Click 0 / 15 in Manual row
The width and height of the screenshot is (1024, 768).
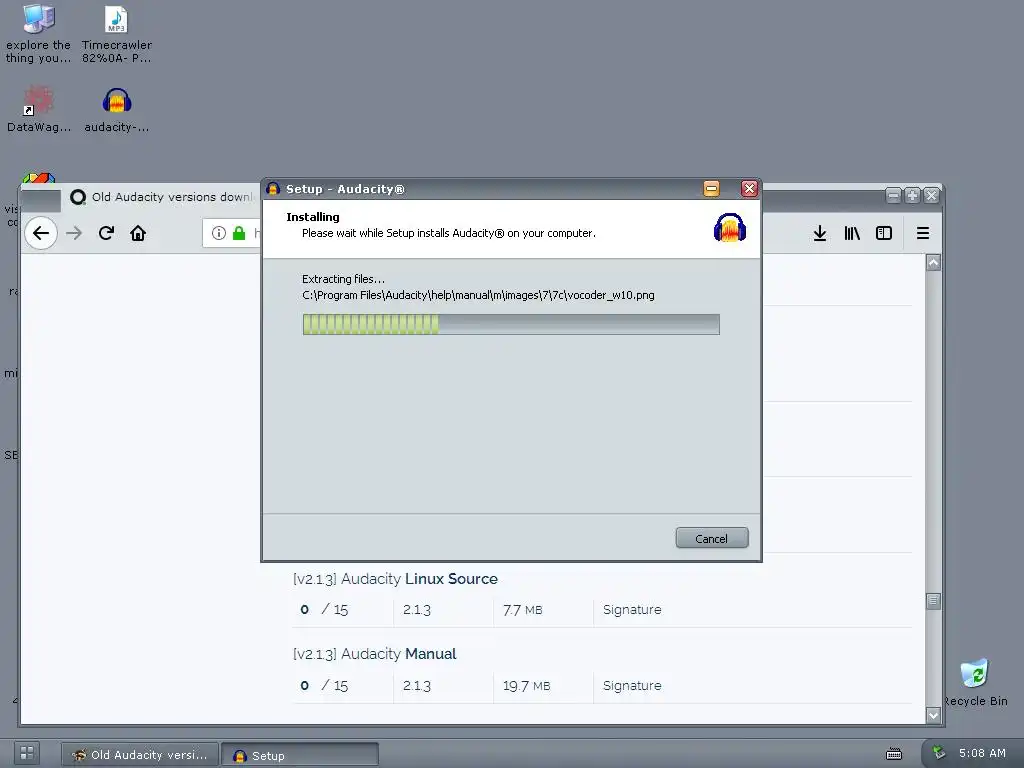[x=324, y=686]
